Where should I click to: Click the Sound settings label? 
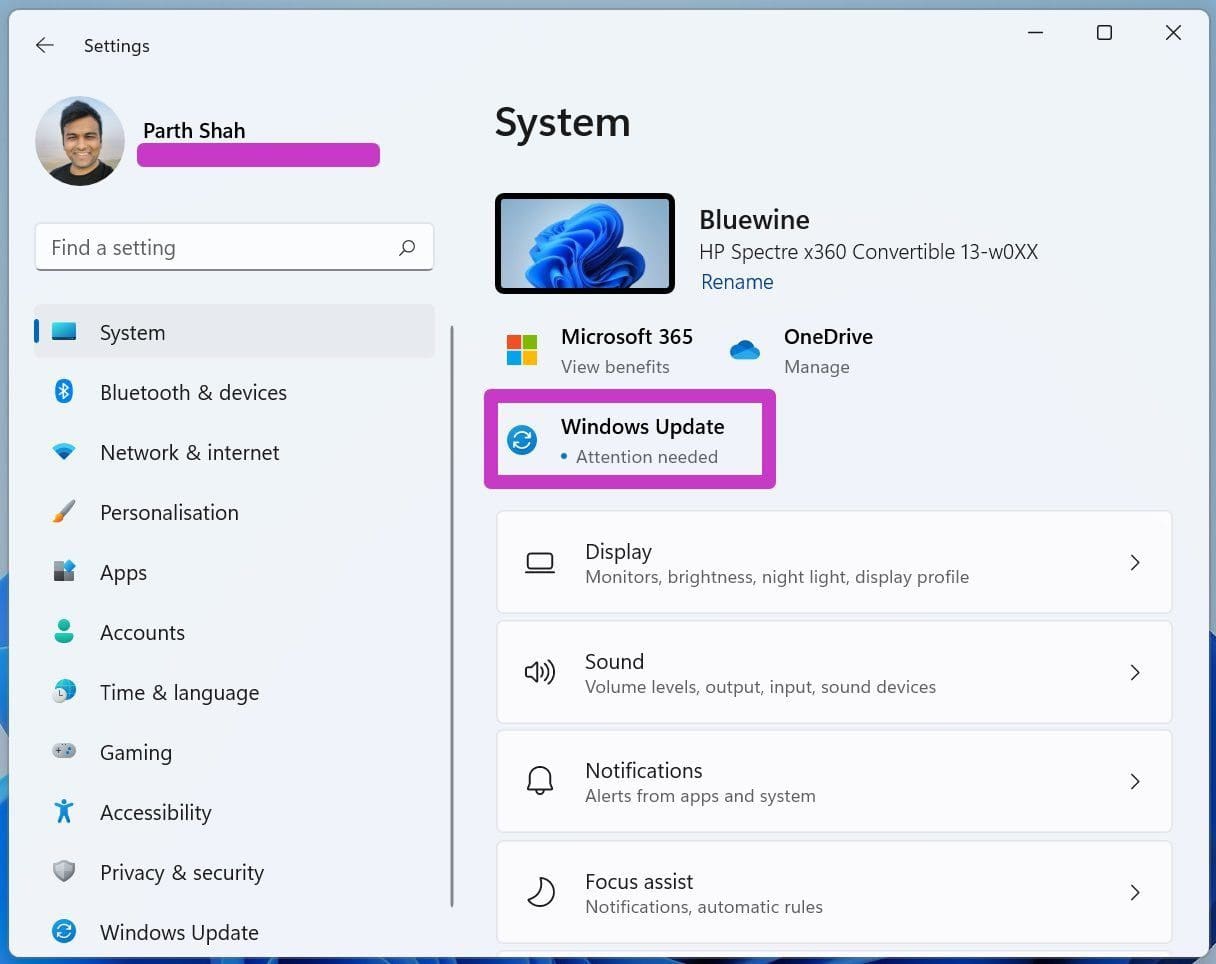(614, 661)
